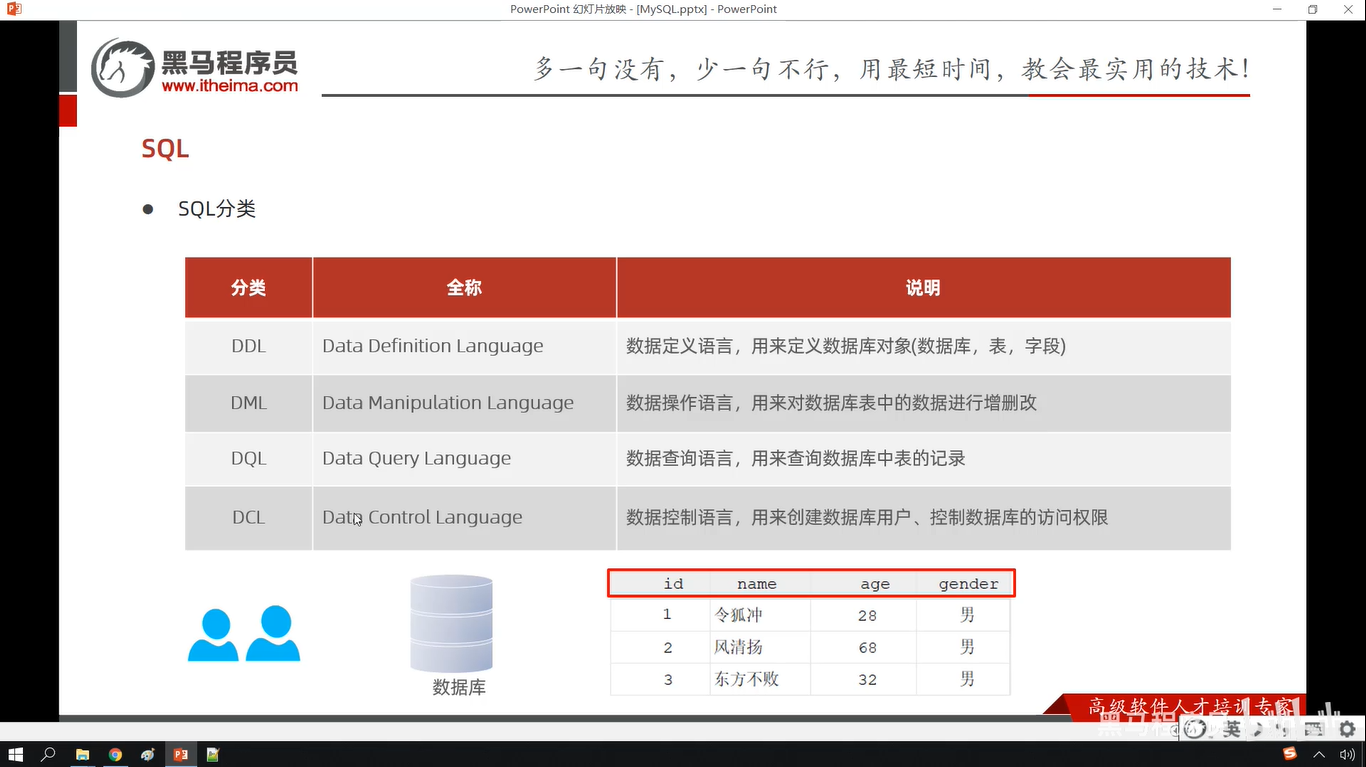Click Data Definition Language text

point(433,346)
